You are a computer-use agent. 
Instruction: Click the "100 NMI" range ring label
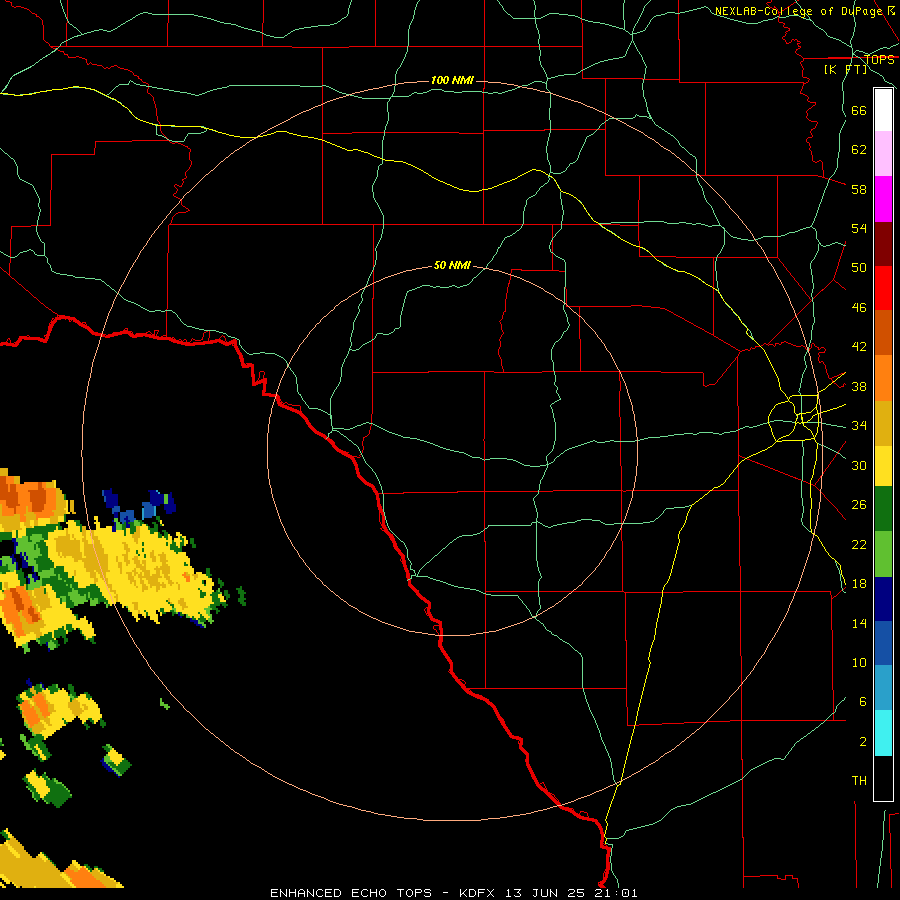(x=452, y=80)
